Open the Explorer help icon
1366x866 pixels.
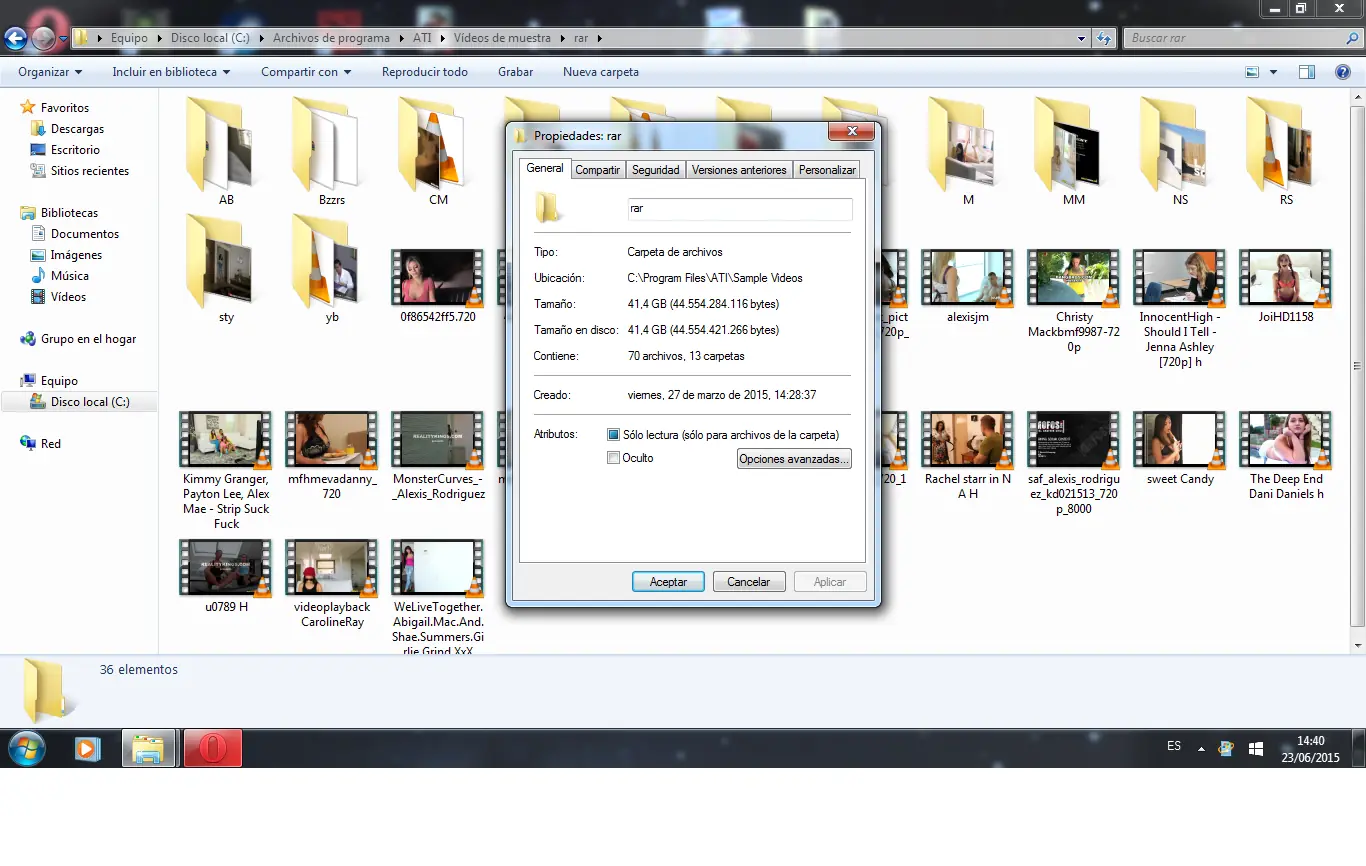click(1343, 72)
